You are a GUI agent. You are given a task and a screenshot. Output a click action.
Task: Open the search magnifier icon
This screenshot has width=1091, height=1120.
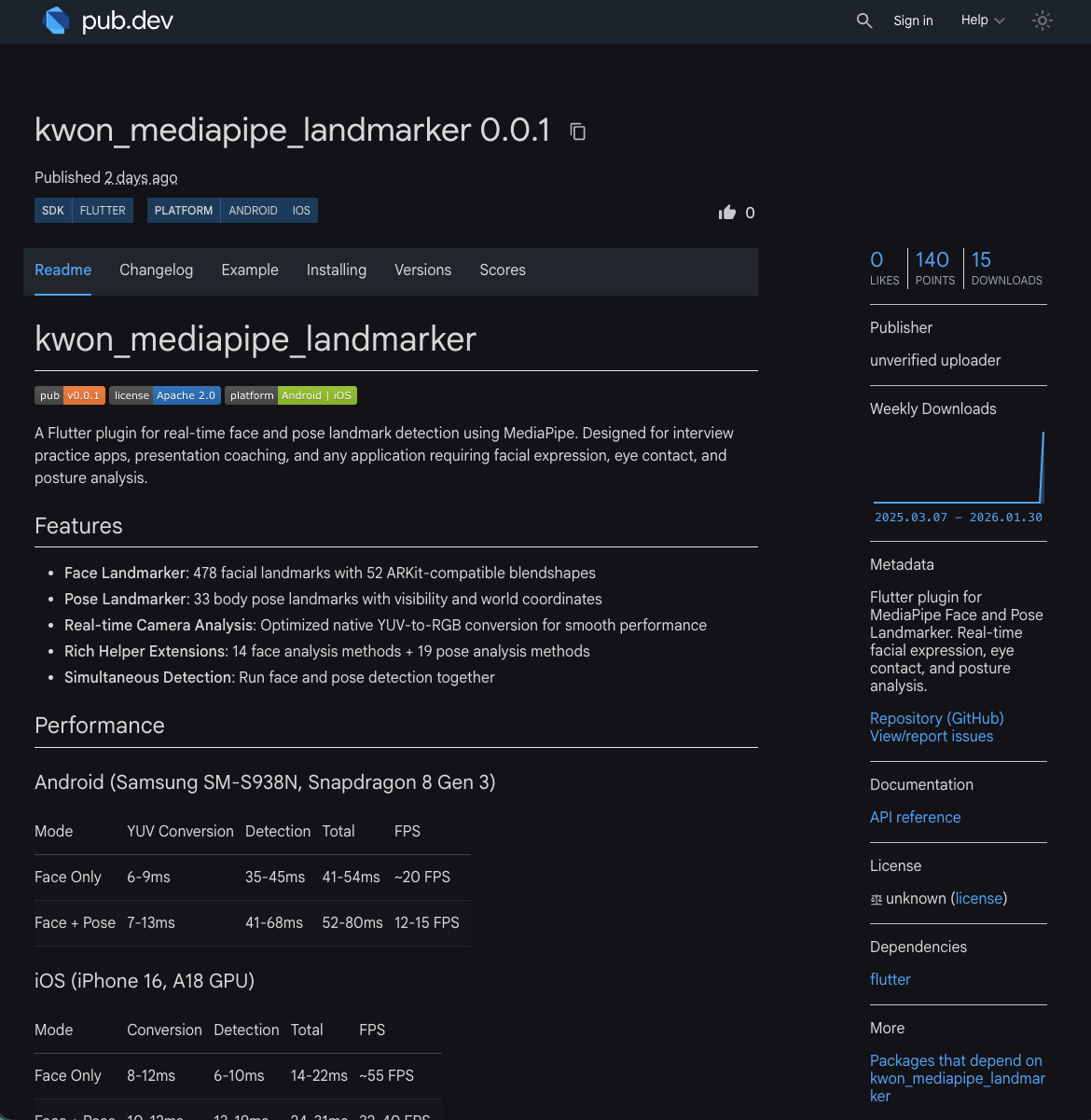click(864, 21)
